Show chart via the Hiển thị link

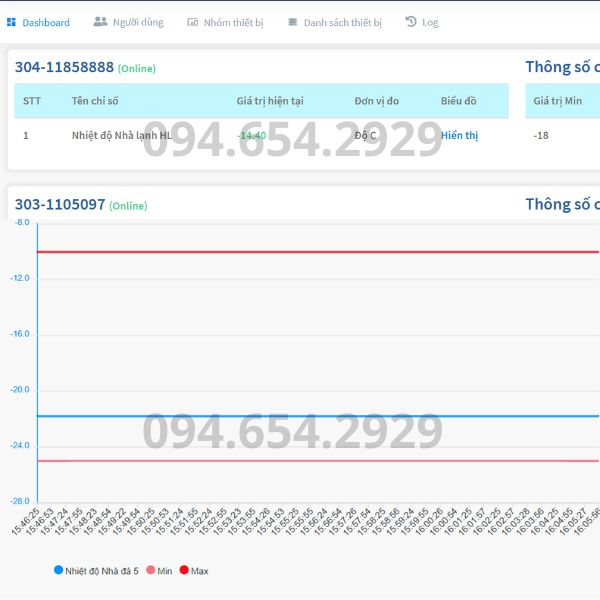point(459,136)
